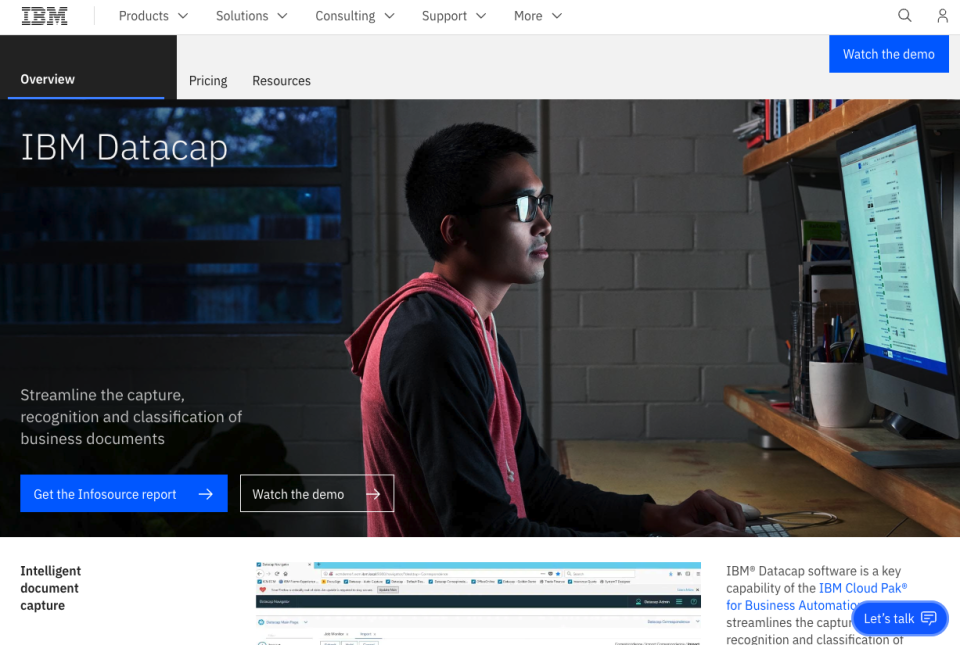The image size is (960, 645).
Task: Click the Streamline the capture tagline text
Action: [131, 417]
